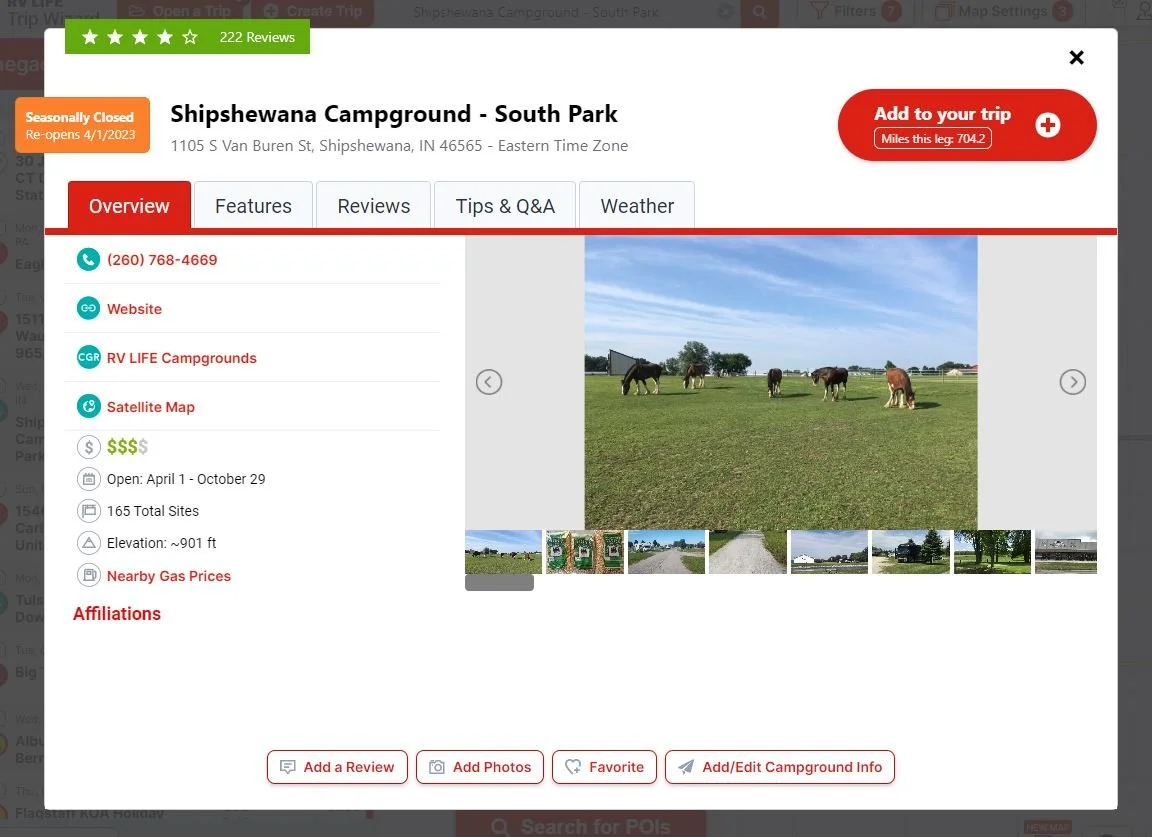Viewport: 1152px width, 837px height.
Task: Click the Open: April 1 - October 29 text
Action: click(x=186, y=479)
